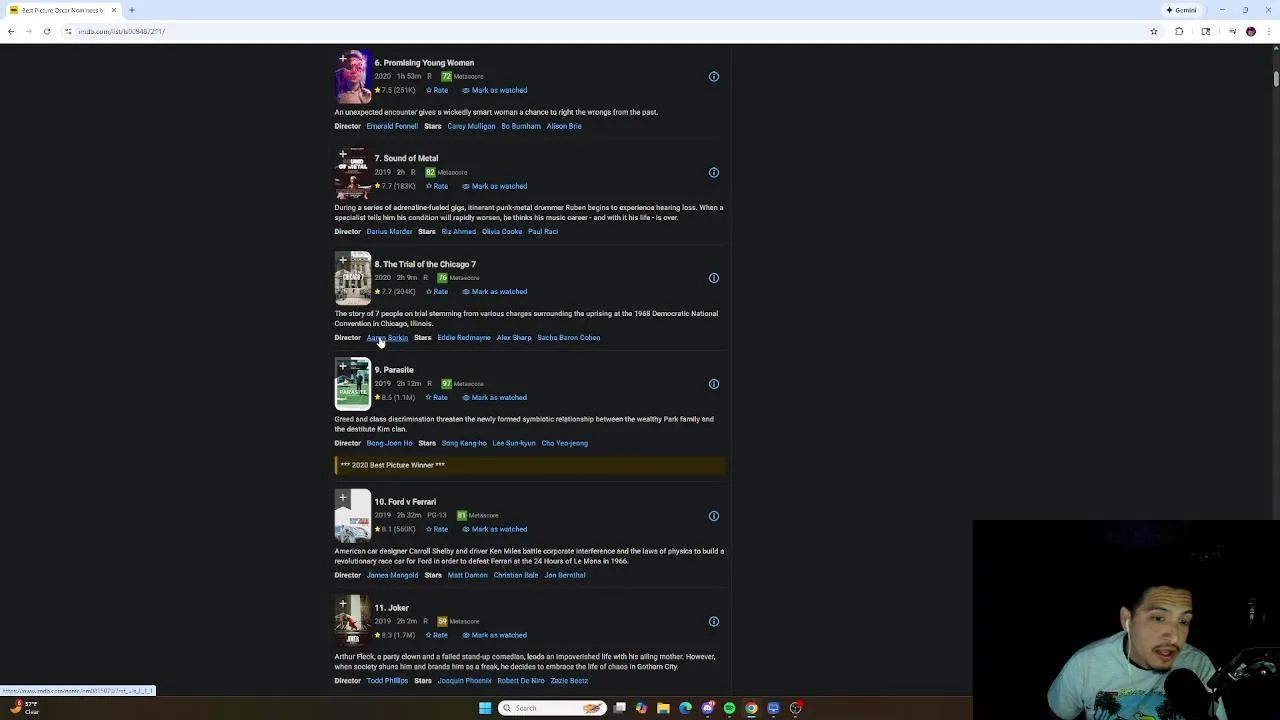
Task: Rate Sound of Metal with star
Action: (x=437, y=186)
